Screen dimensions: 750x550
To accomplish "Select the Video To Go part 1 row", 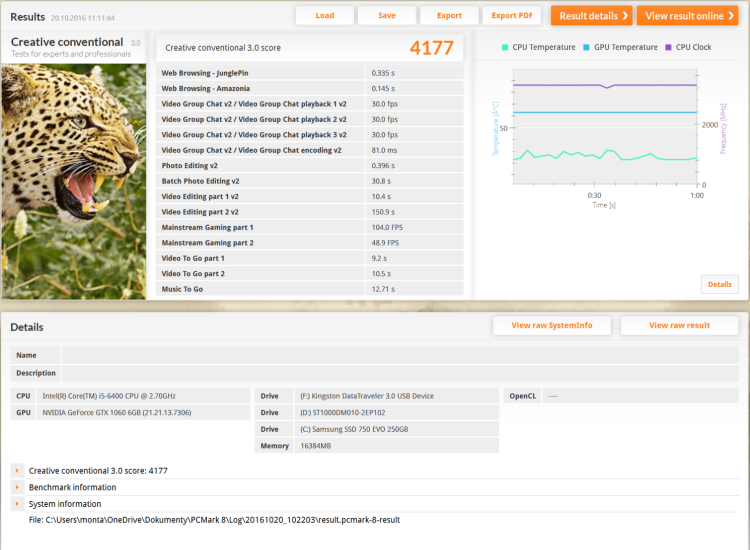I will [309, 258].
